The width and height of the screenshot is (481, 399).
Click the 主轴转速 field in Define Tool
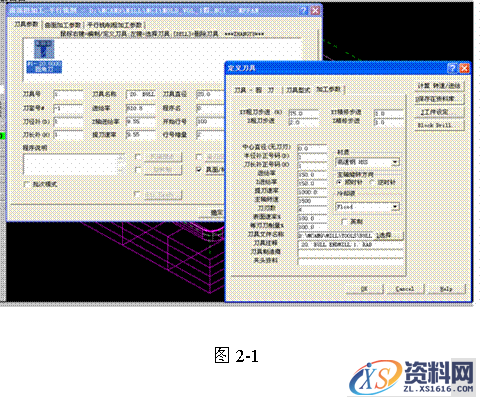[312, 201]
